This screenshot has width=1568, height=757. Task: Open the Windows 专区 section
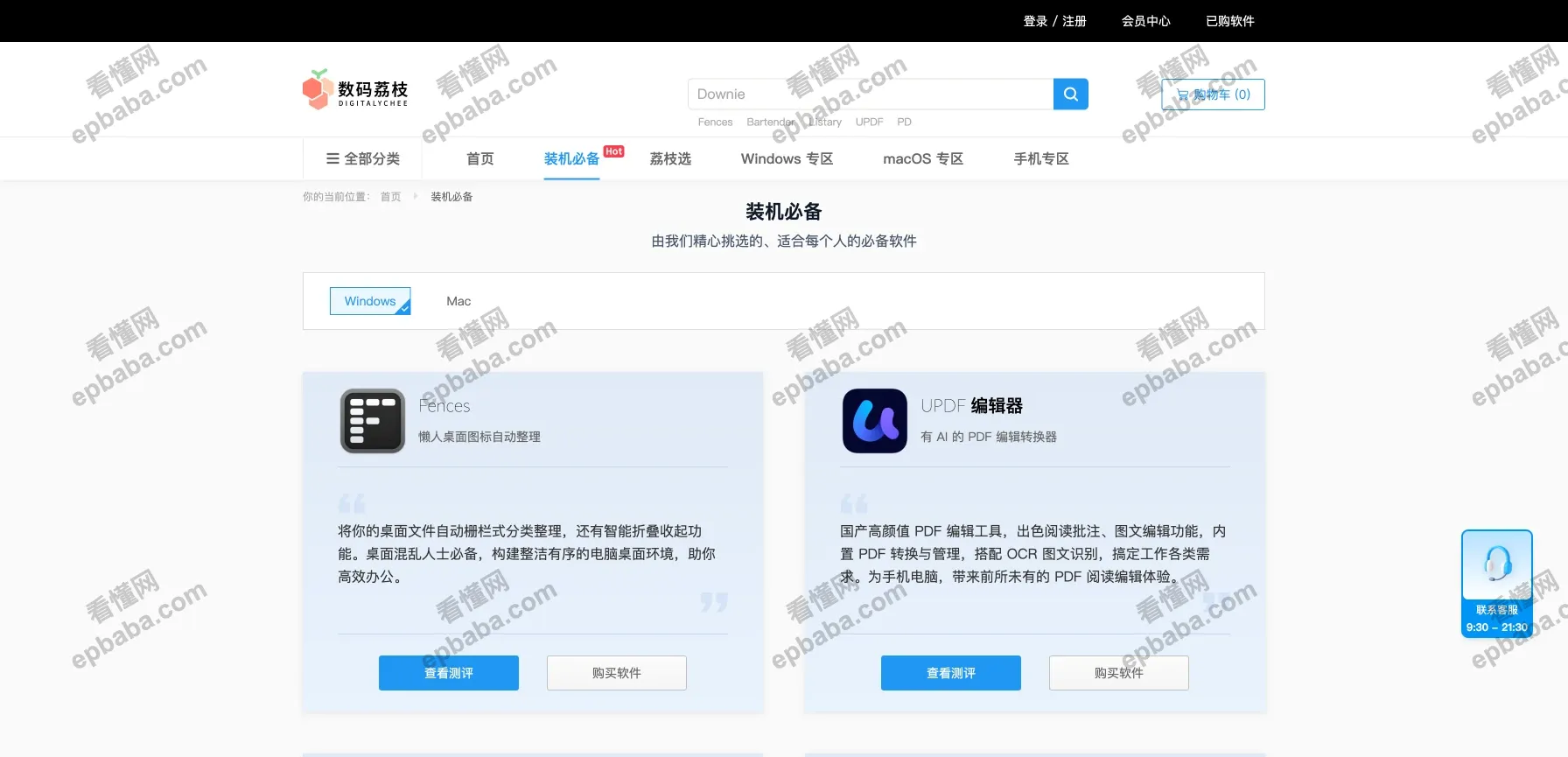787,158
